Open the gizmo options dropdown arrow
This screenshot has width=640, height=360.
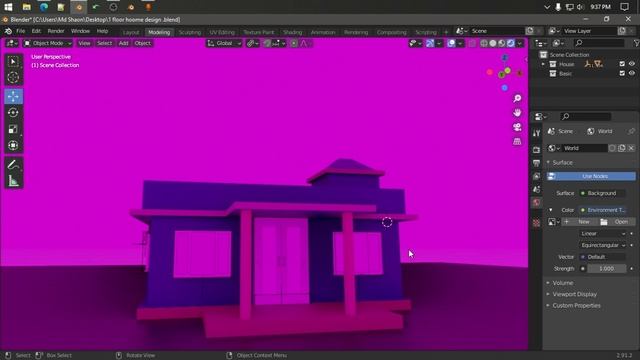tap(439, 43)
